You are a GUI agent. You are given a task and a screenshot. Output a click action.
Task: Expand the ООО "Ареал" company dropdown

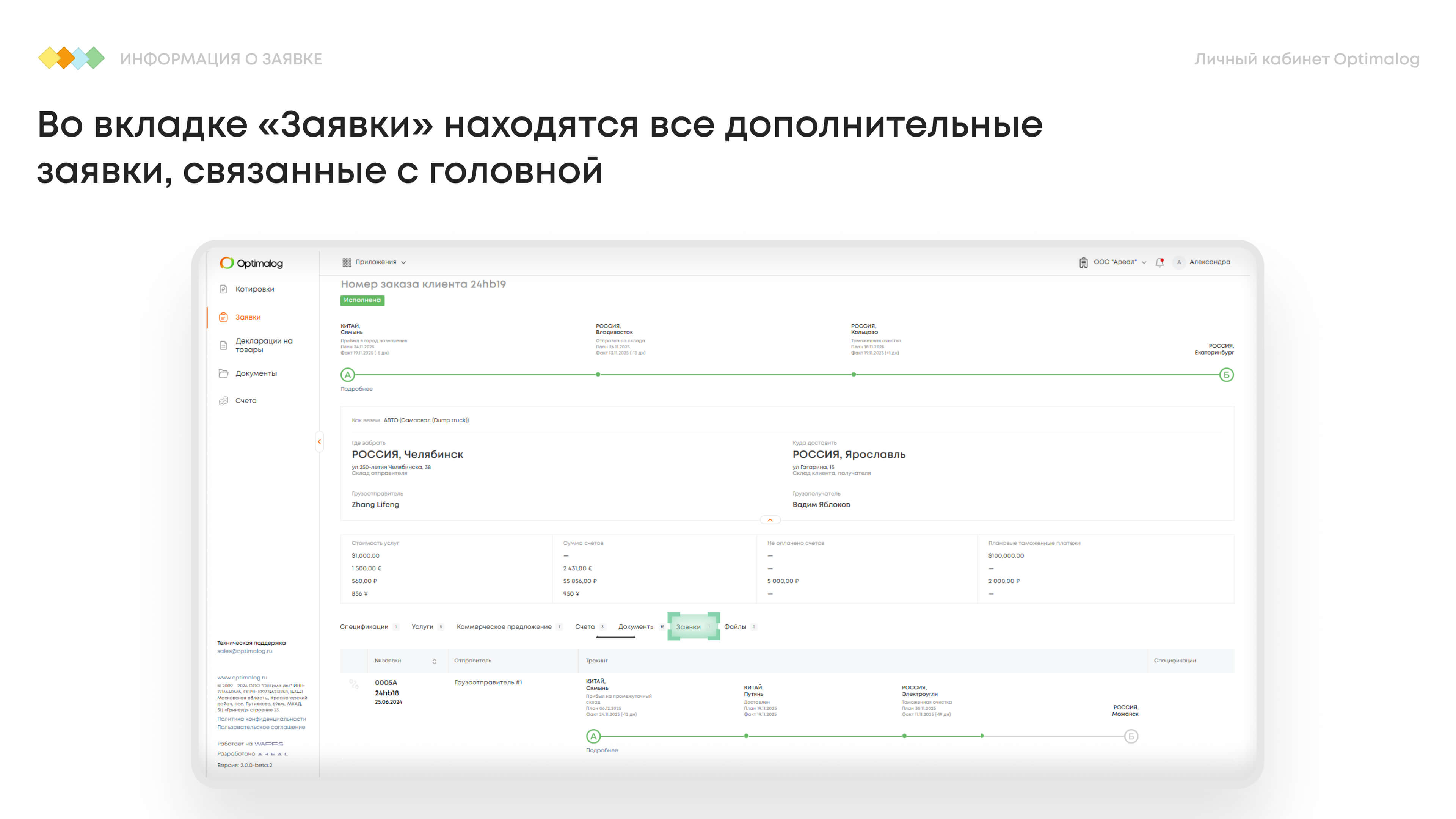(x=1144, y=262)
